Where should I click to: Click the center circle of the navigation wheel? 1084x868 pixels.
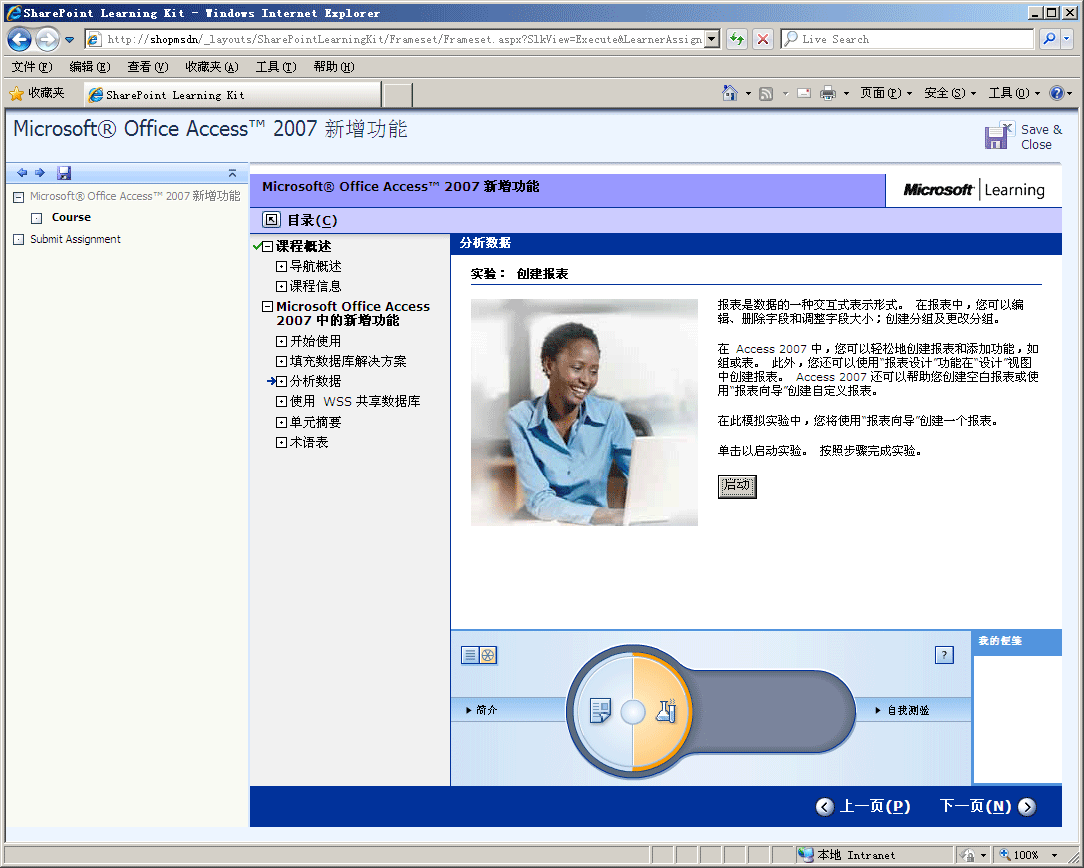tap(633, 712)
